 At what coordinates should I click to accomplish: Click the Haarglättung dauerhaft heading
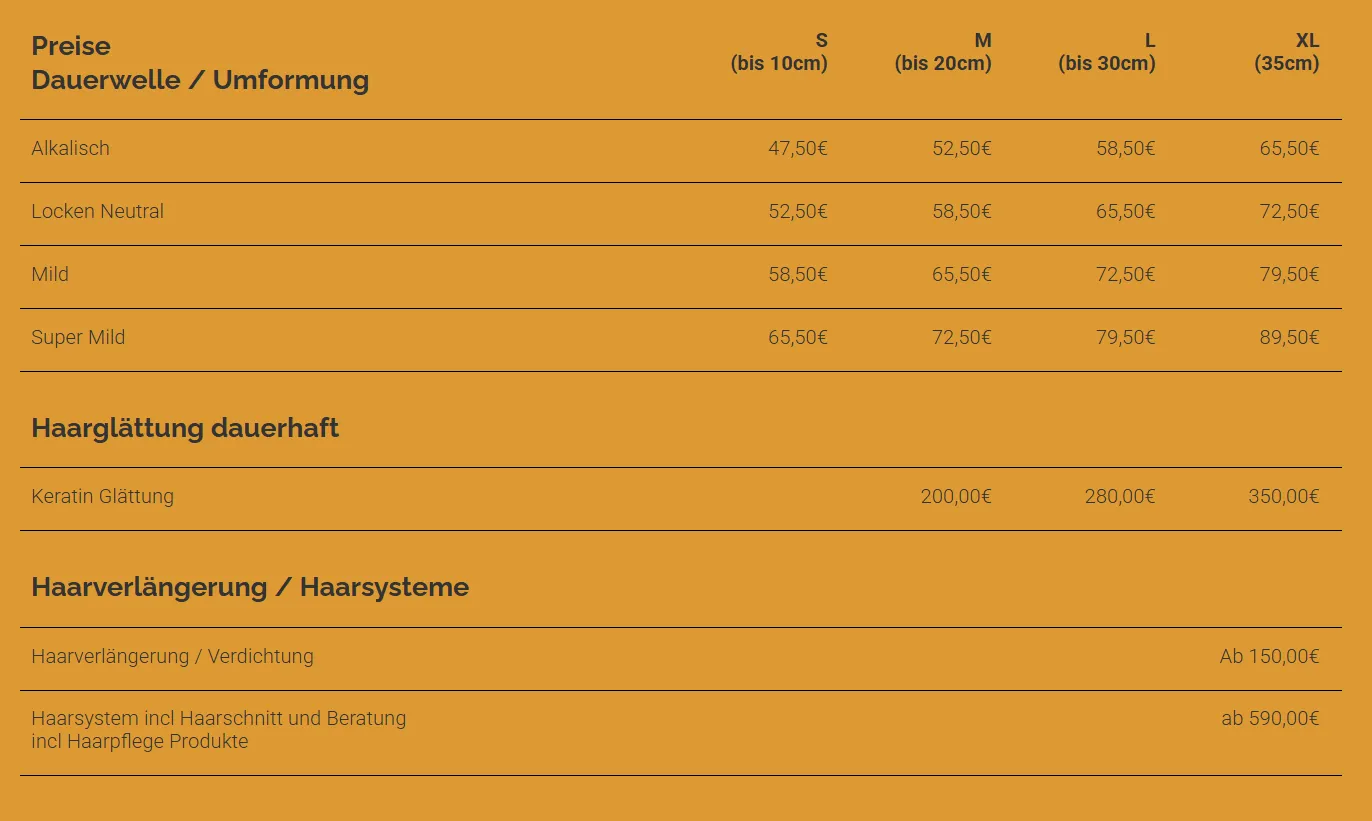coord(185,428)
